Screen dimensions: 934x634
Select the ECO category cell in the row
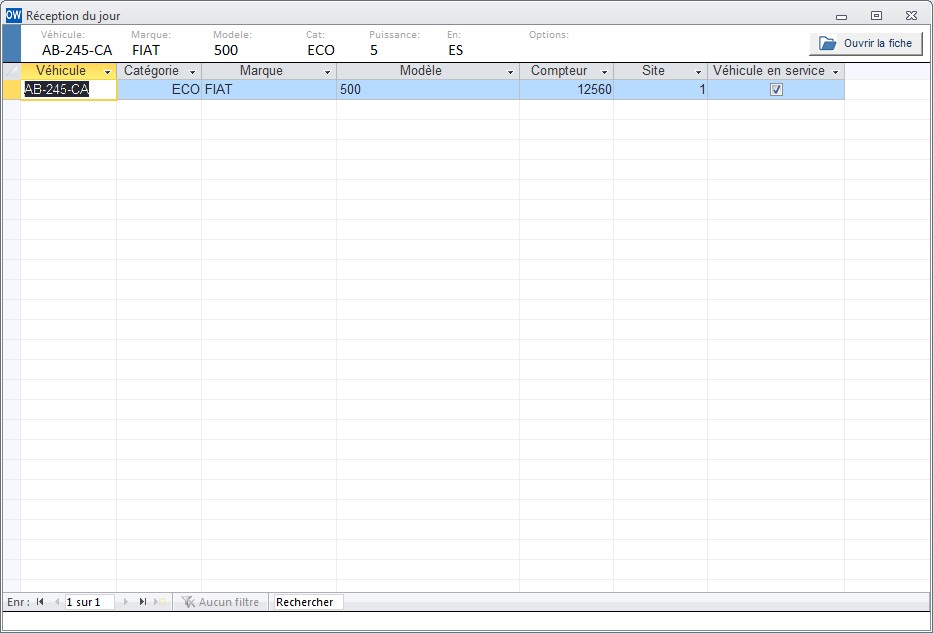[159, 89]
